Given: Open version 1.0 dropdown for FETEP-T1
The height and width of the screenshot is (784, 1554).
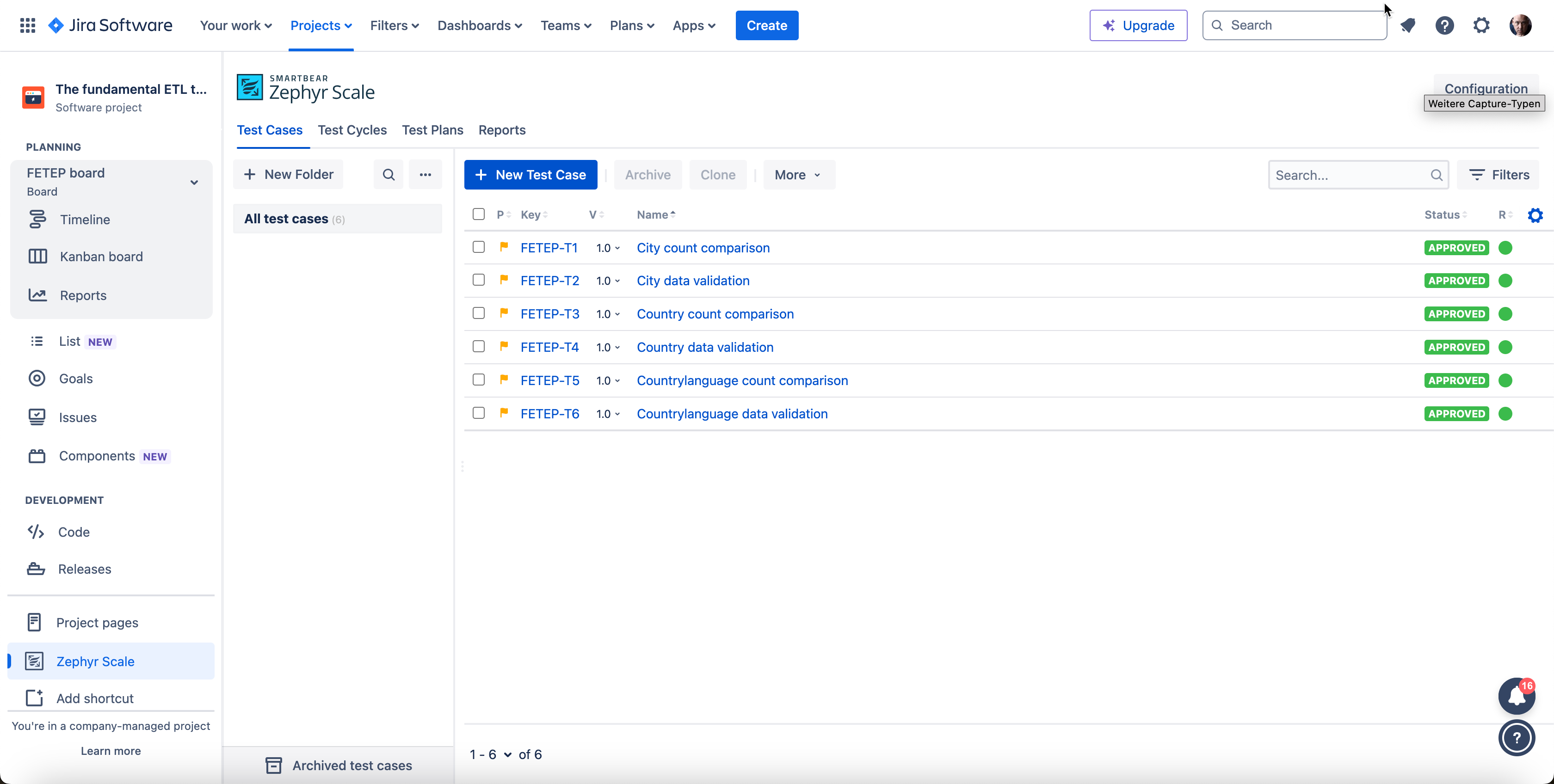Looking at the screenshot, I should coord(608,248).
